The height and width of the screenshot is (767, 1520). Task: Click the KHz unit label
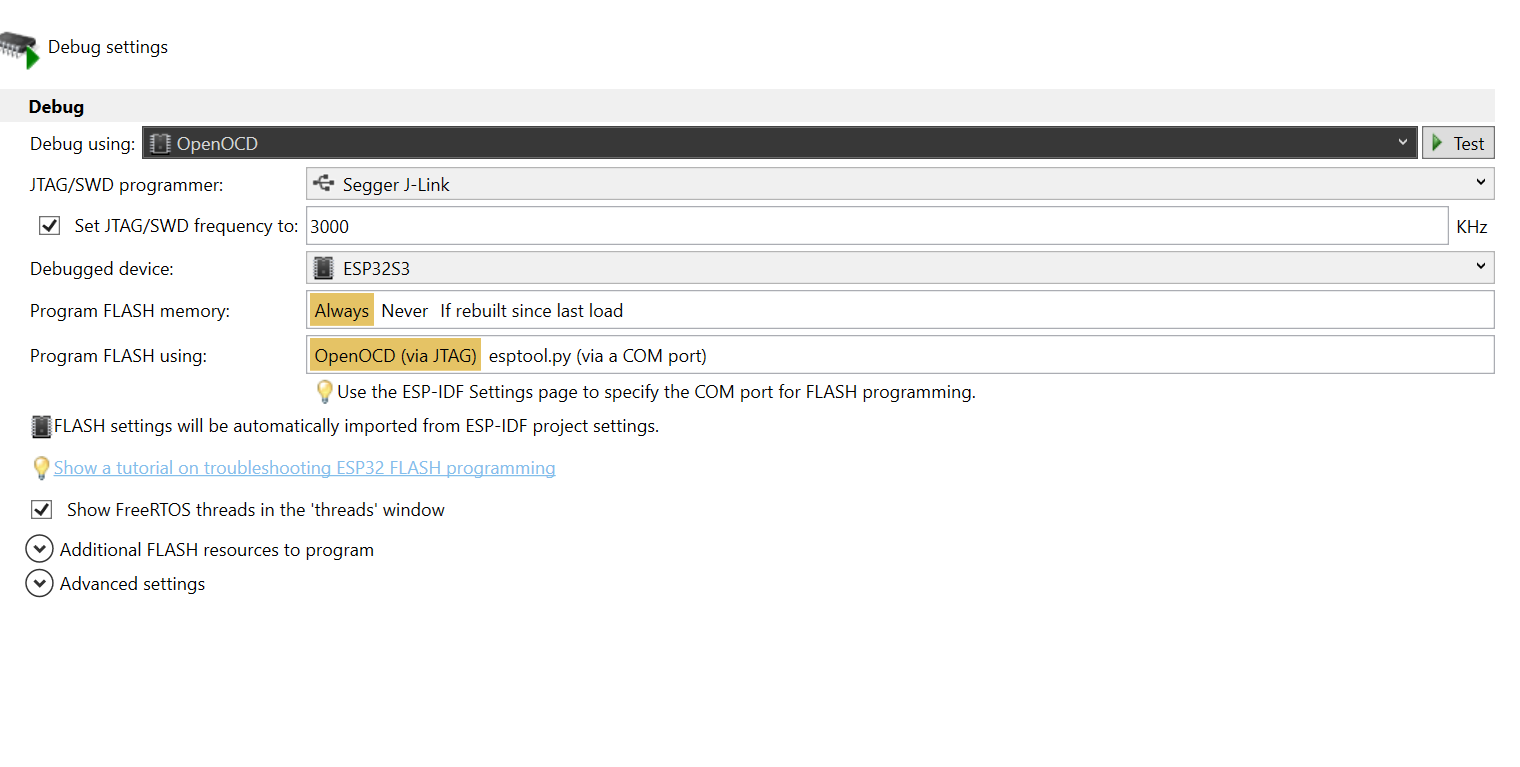[x=1472, y=227]
